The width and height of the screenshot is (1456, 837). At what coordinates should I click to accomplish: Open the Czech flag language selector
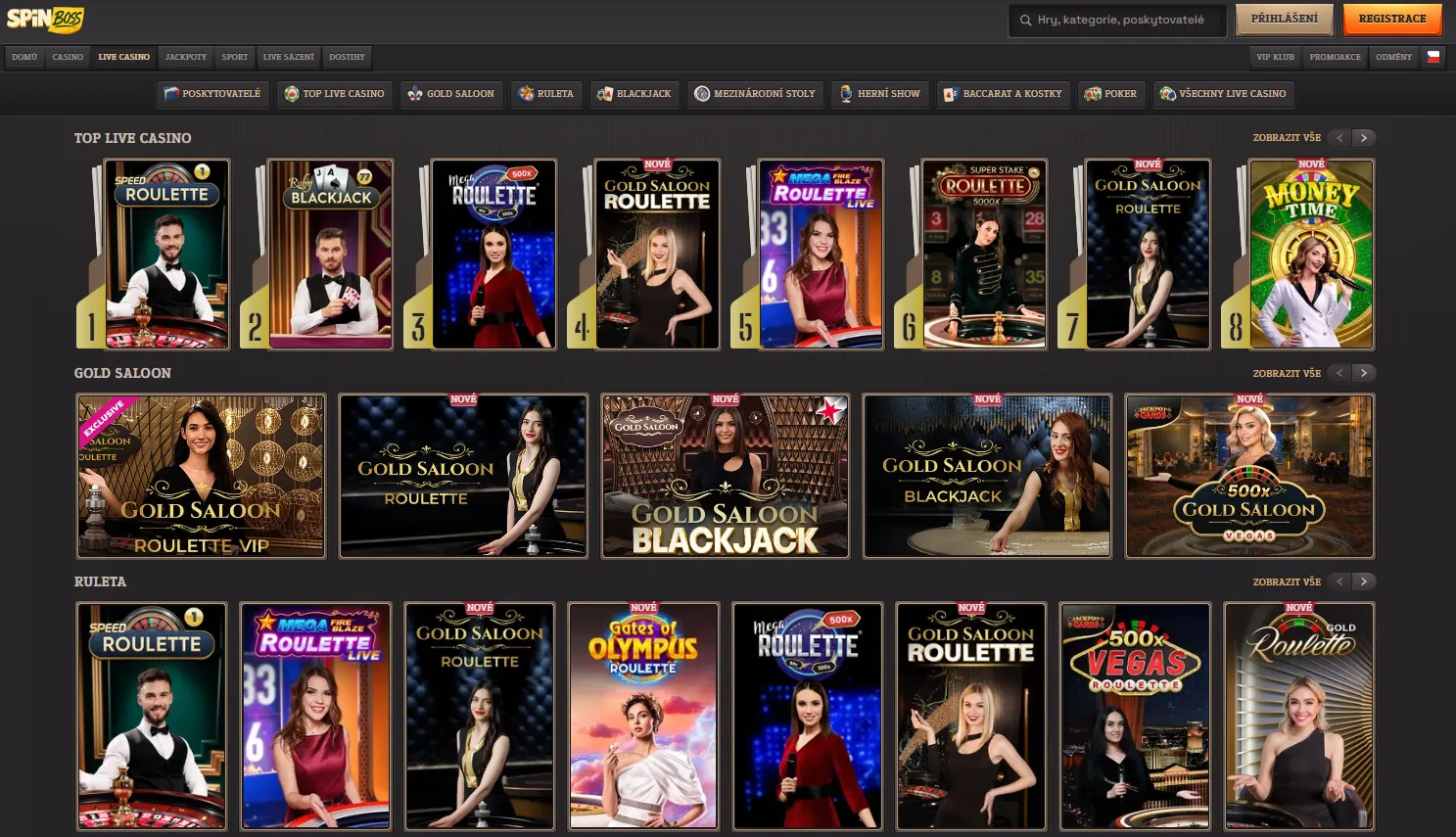point(1433,57)
